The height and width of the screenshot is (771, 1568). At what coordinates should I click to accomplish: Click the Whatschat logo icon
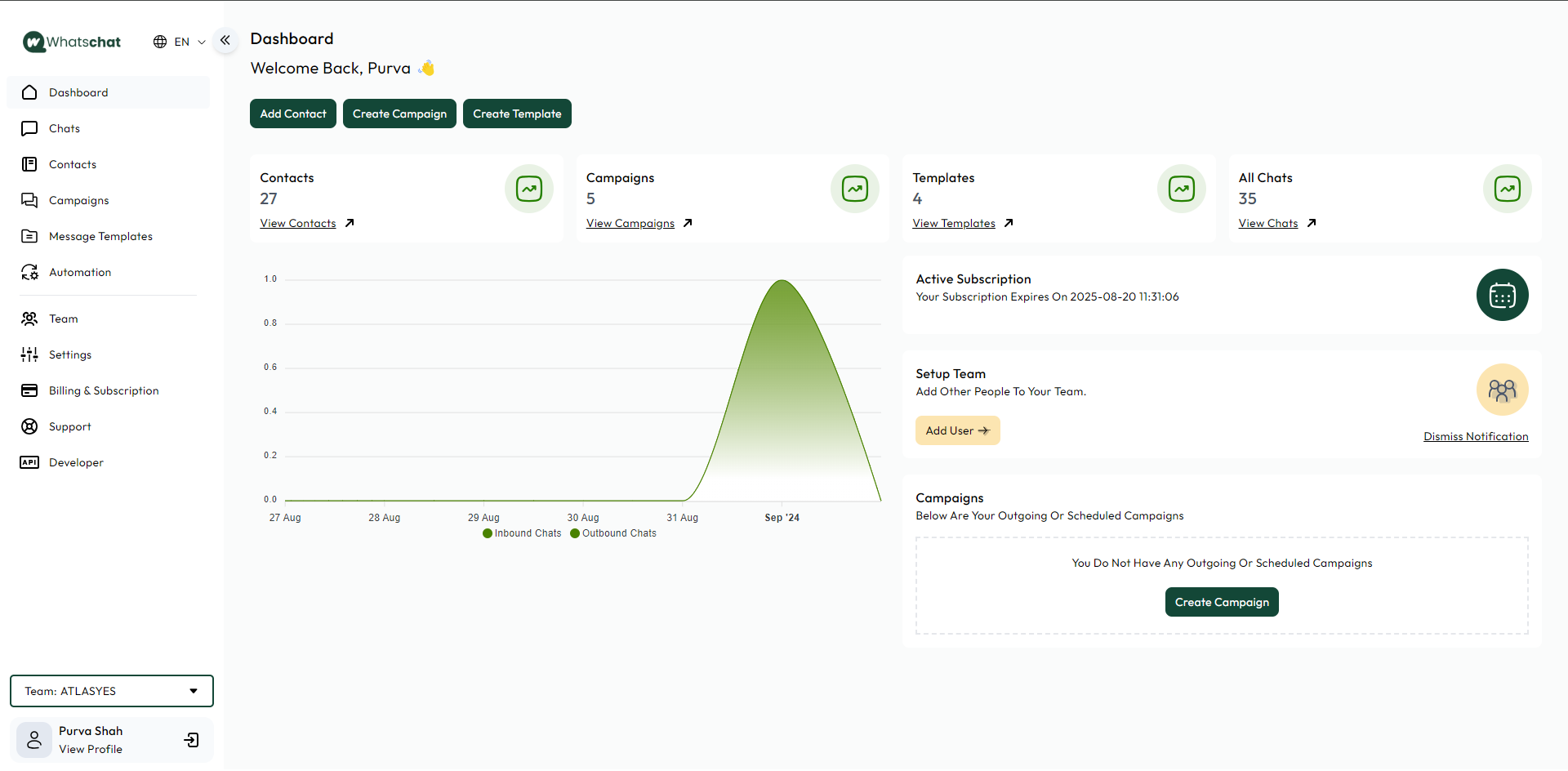coord(33,42)
